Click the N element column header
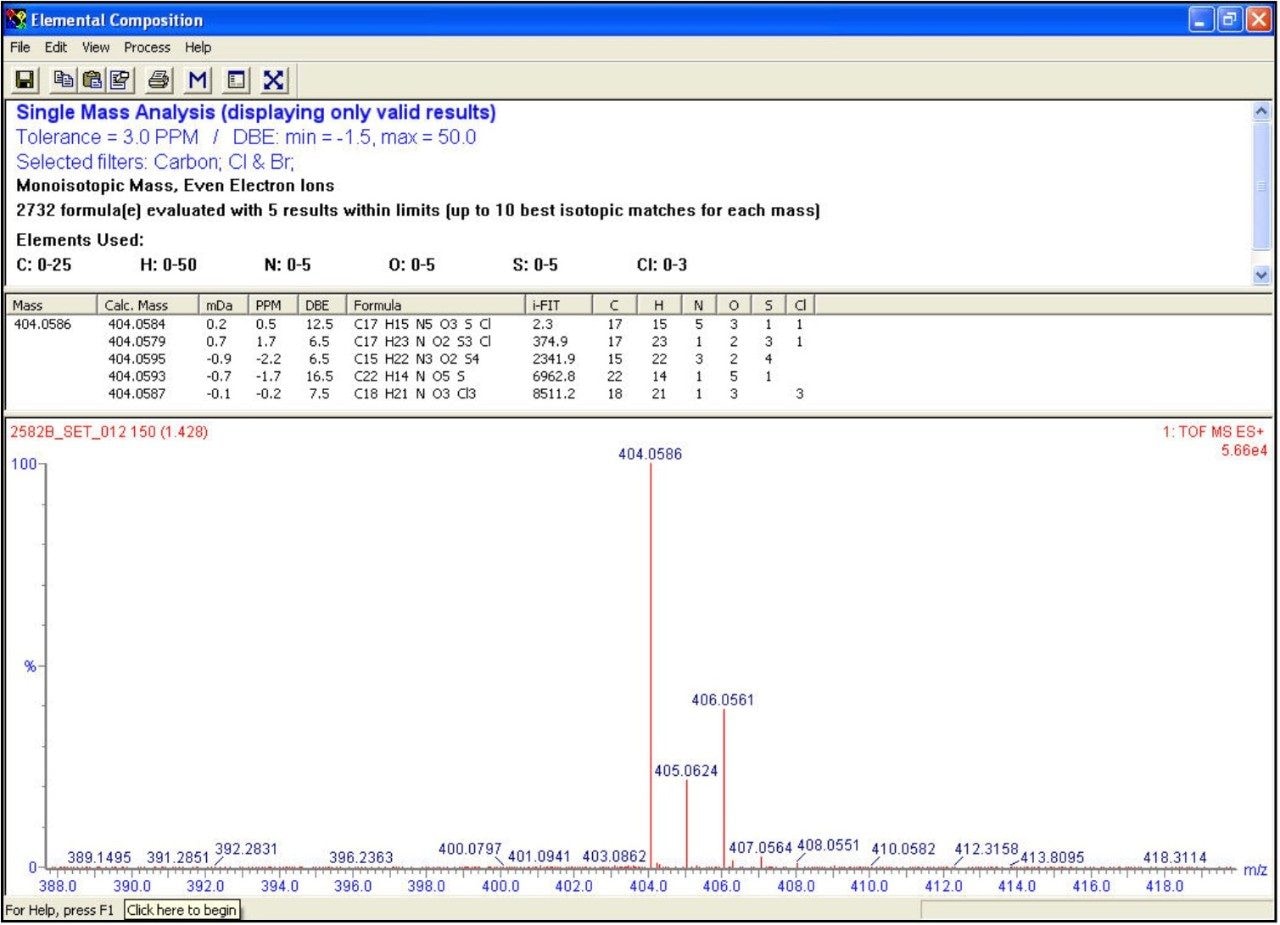Screen dimensions: 1280x925 (699, 305)
